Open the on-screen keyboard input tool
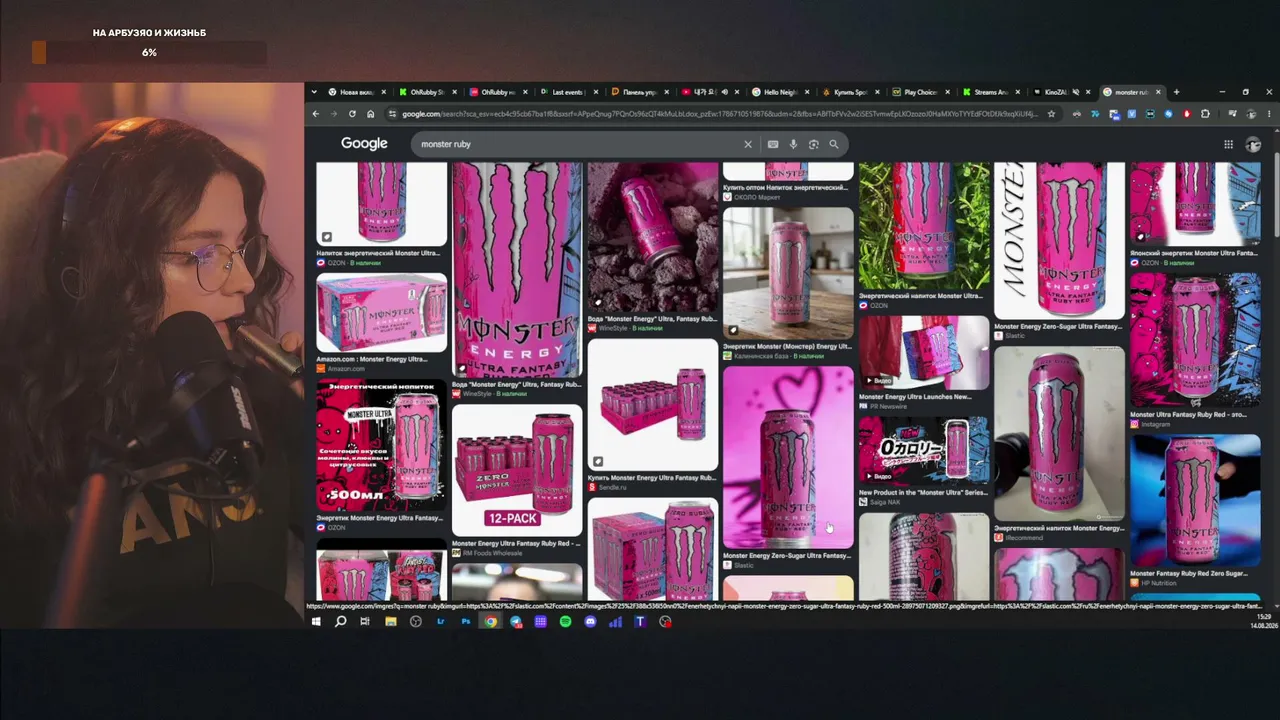 pyautogui.click(x=773, y=144)
